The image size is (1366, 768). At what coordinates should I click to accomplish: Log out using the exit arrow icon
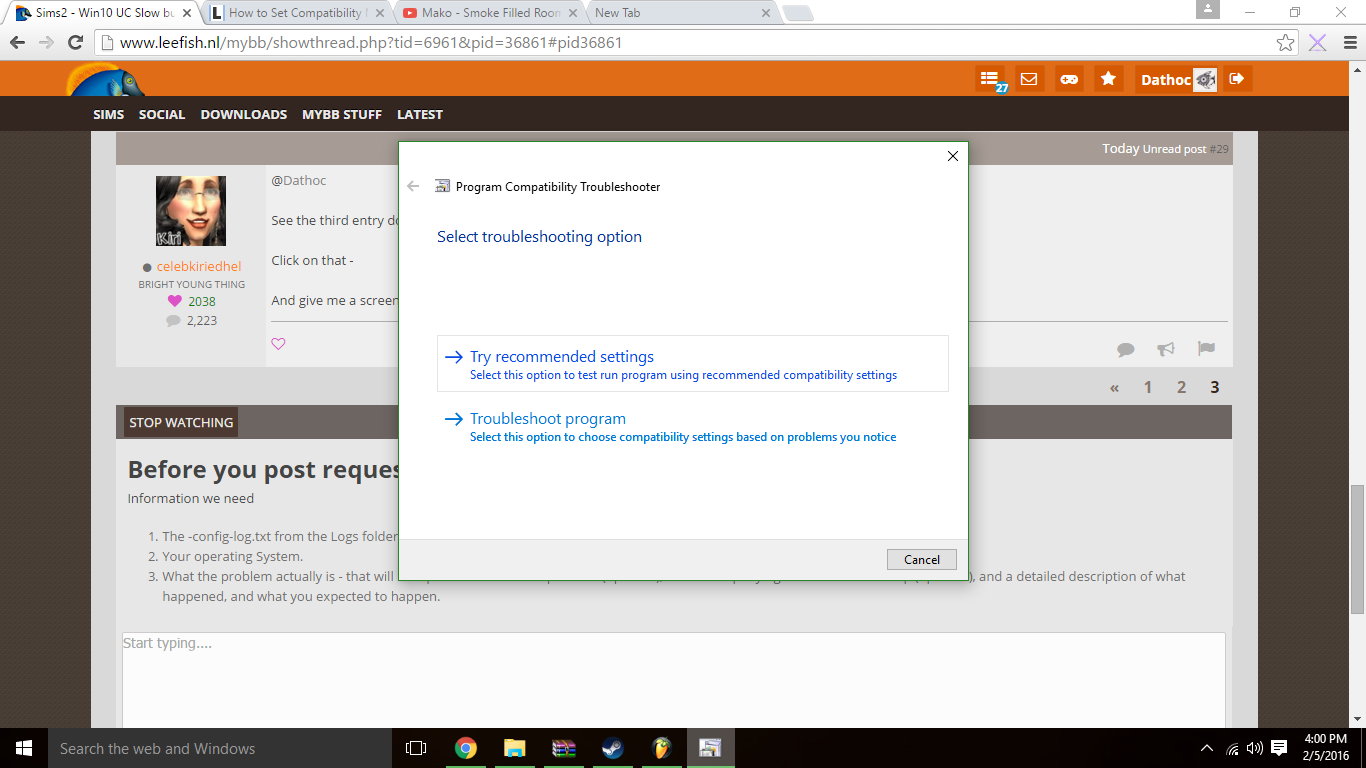click(1237, 79)
